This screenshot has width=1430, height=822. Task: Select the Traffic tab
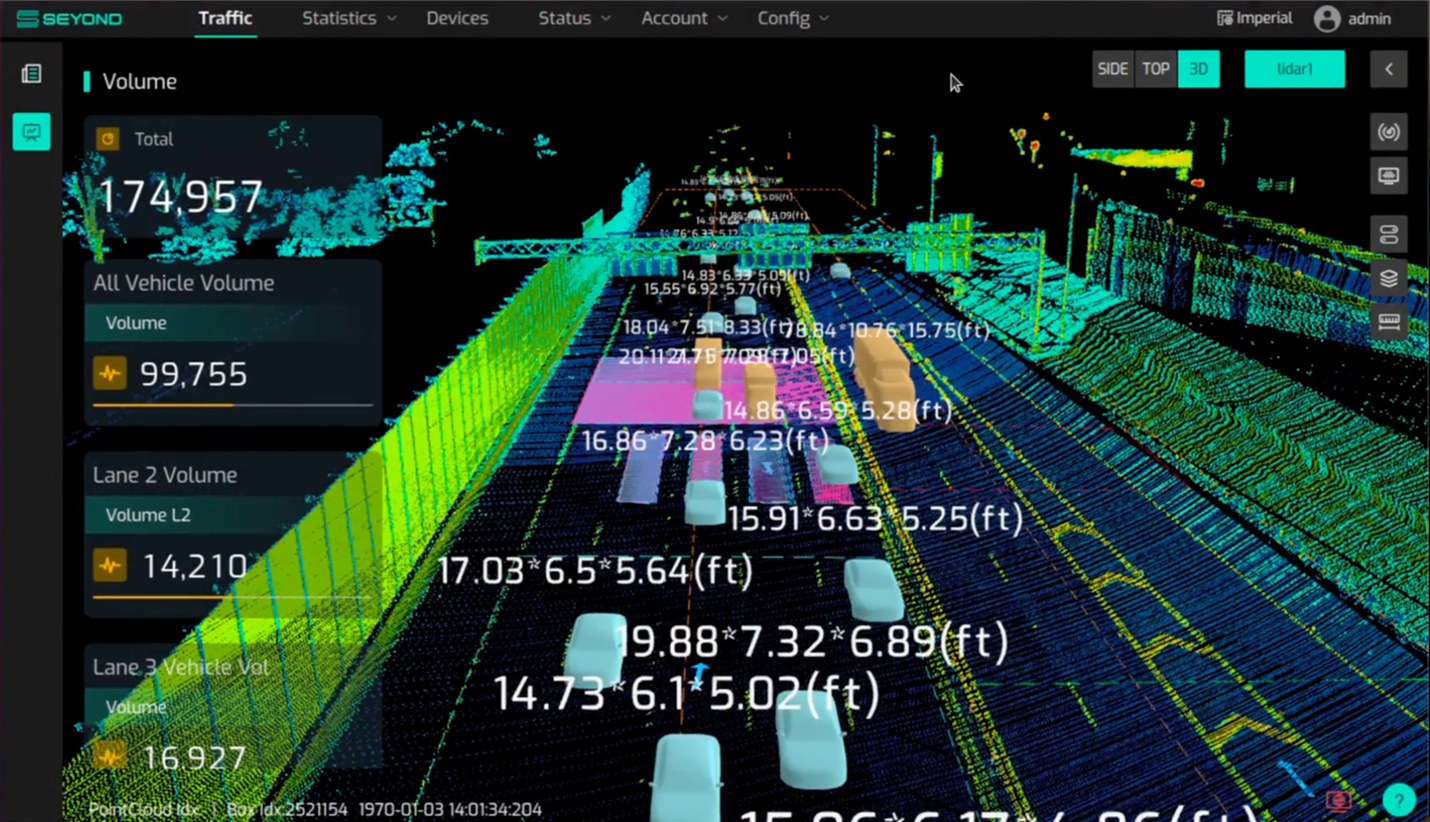click(225, 18)
